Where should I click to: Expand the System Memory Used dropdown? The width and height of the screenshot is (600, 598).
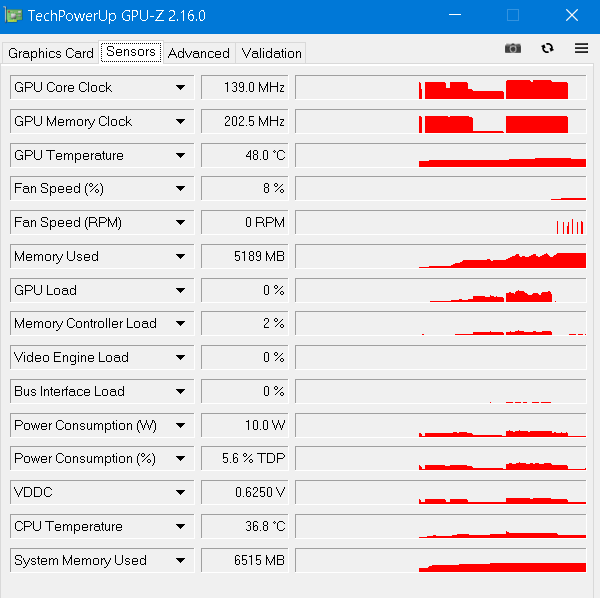(180, 561)
